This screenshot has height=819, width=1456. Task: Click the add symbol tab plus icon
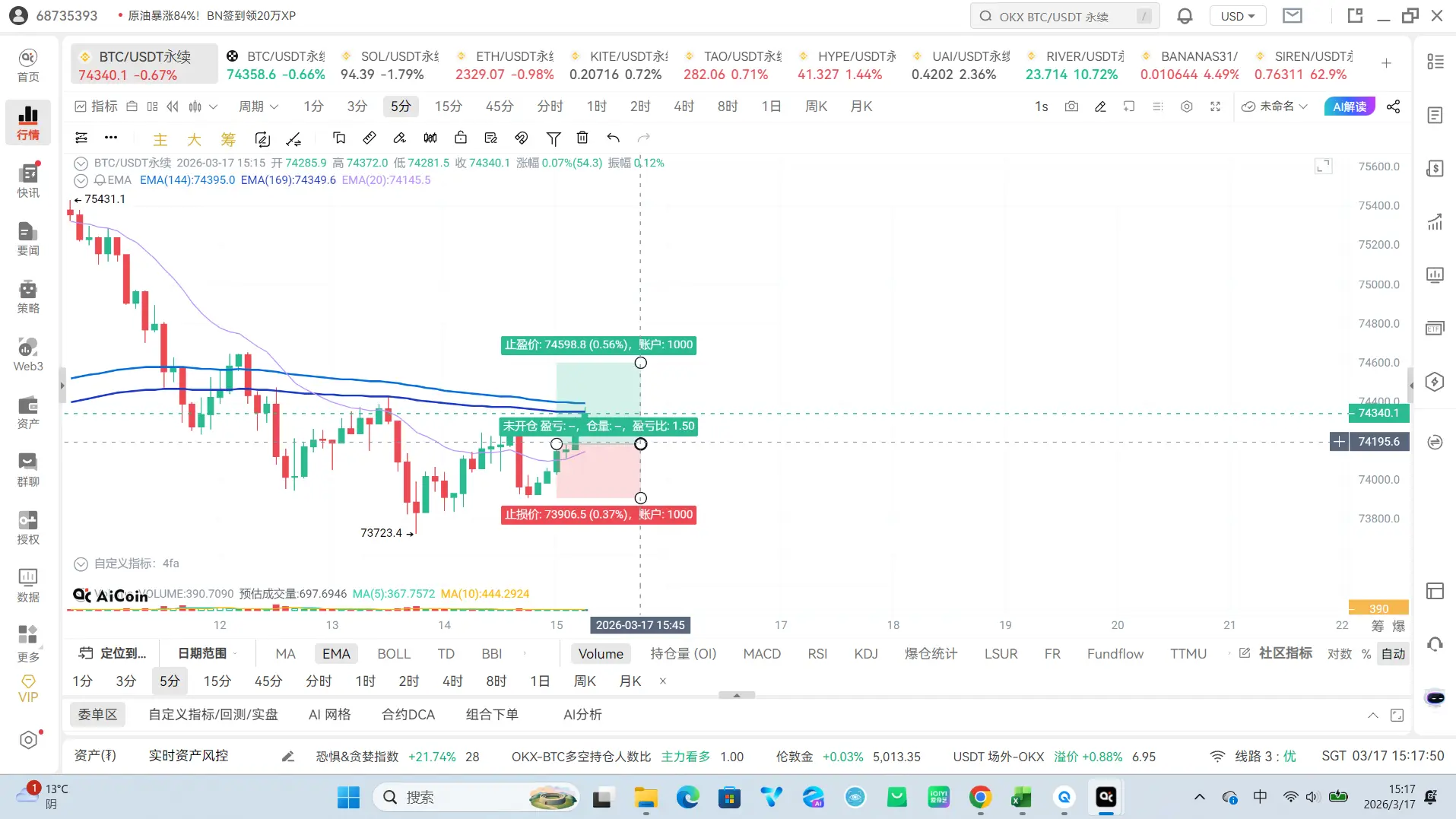coord(1386,63)
